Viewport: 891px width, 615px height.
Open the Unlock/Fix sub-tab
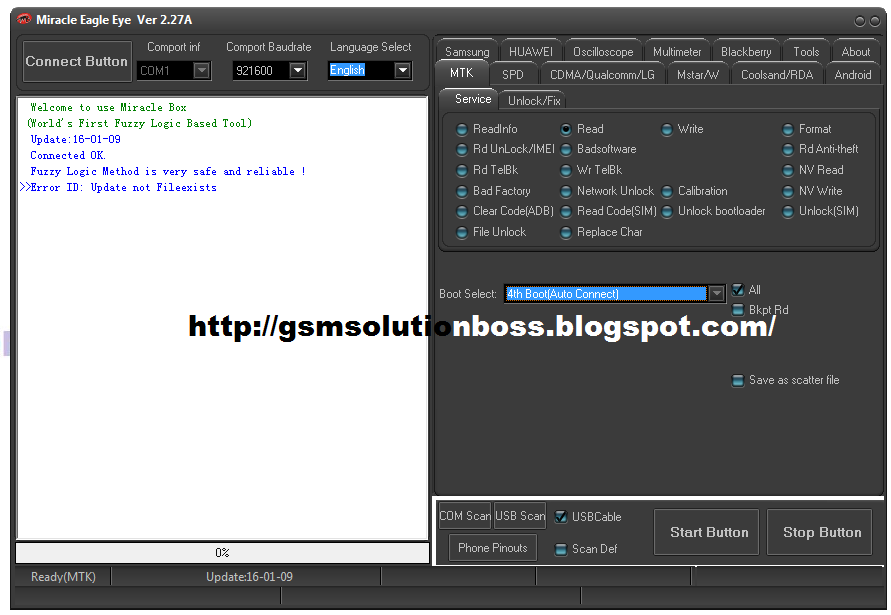click(534, 101)
